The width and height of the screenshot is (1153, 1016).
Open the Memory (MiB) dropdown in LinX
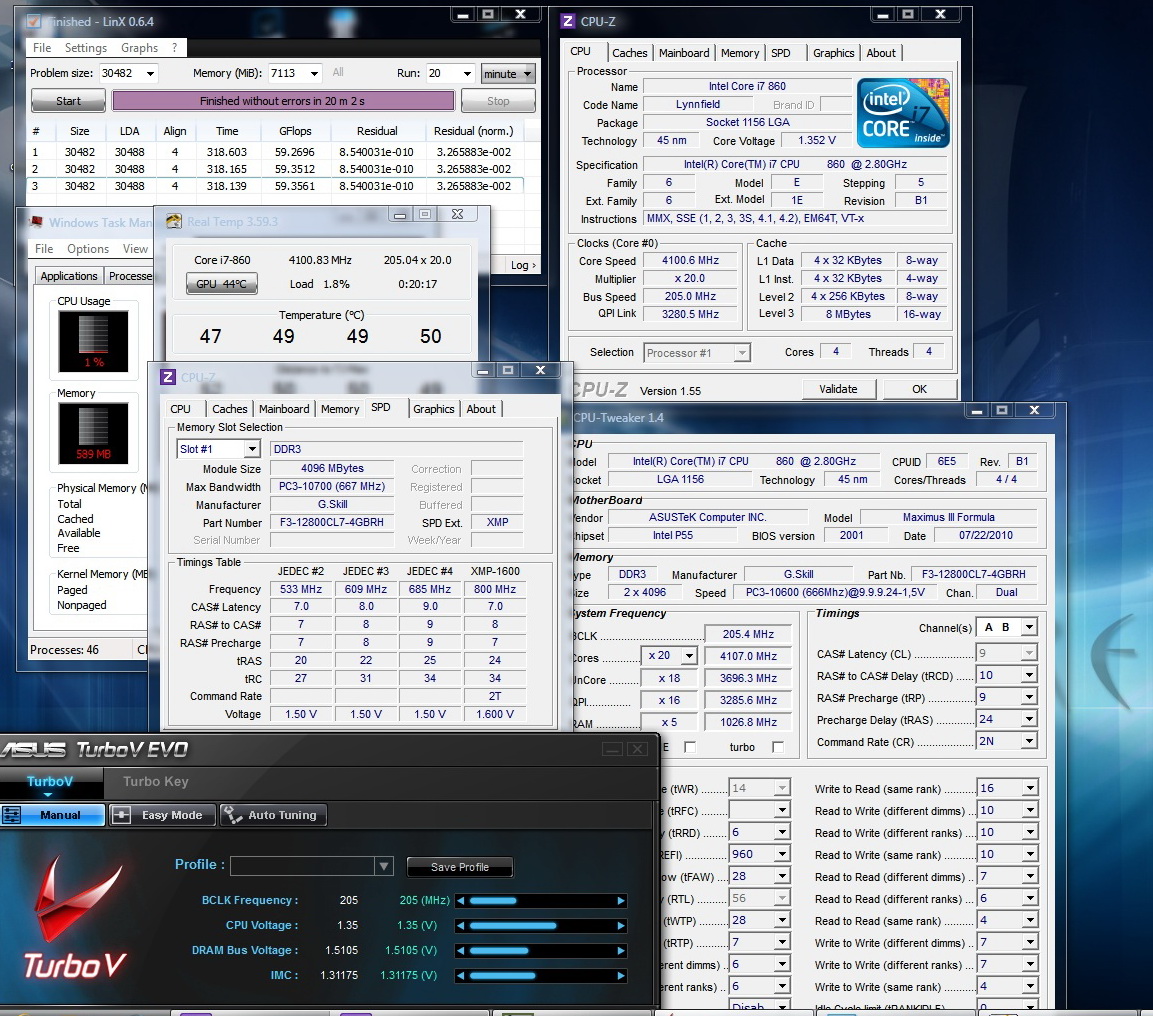[x=314, y=74]
